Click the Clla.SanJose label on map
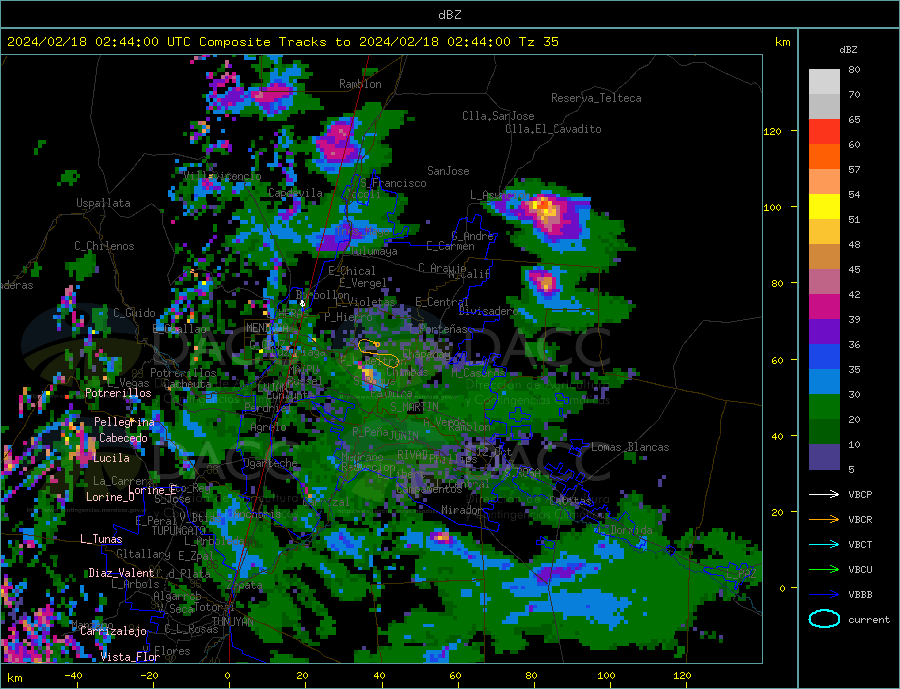Viewport: 900px width, 689px height. click(498, 116)
